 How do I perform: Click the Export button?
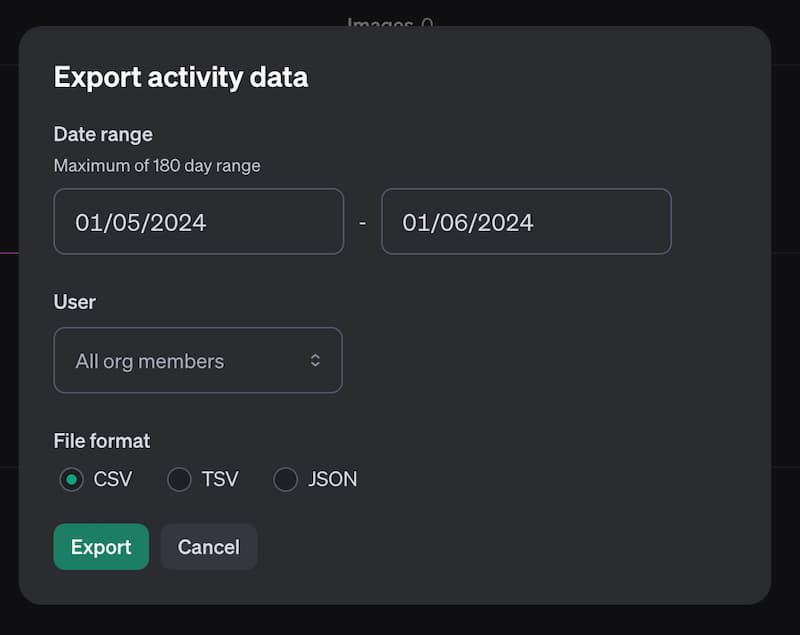(101, 547)
